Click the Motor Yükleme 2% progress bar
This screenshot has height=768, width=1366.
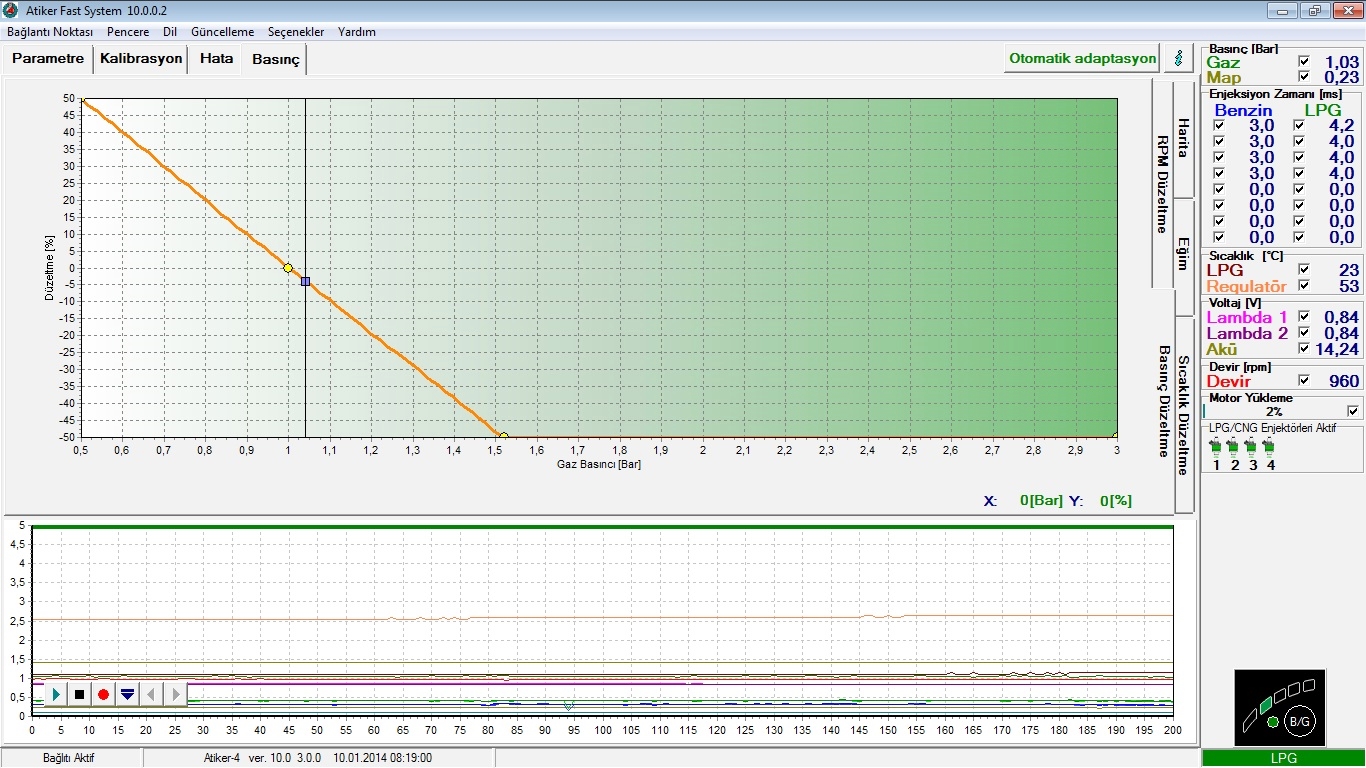point(1273,411)
